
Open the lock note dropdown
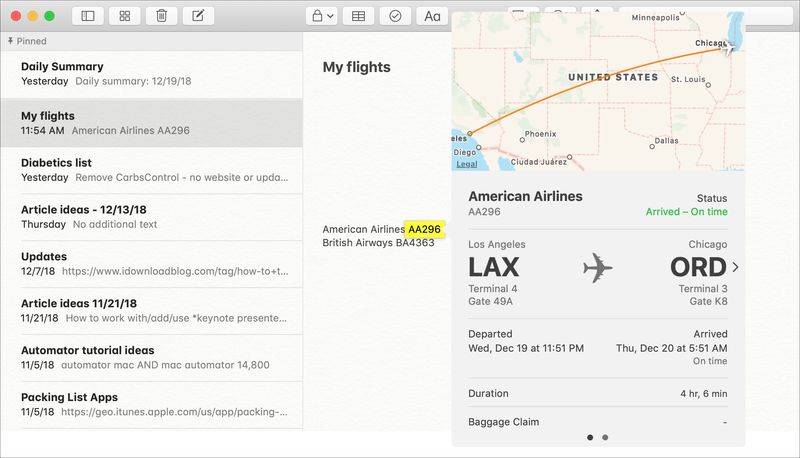tap(322, 16)
